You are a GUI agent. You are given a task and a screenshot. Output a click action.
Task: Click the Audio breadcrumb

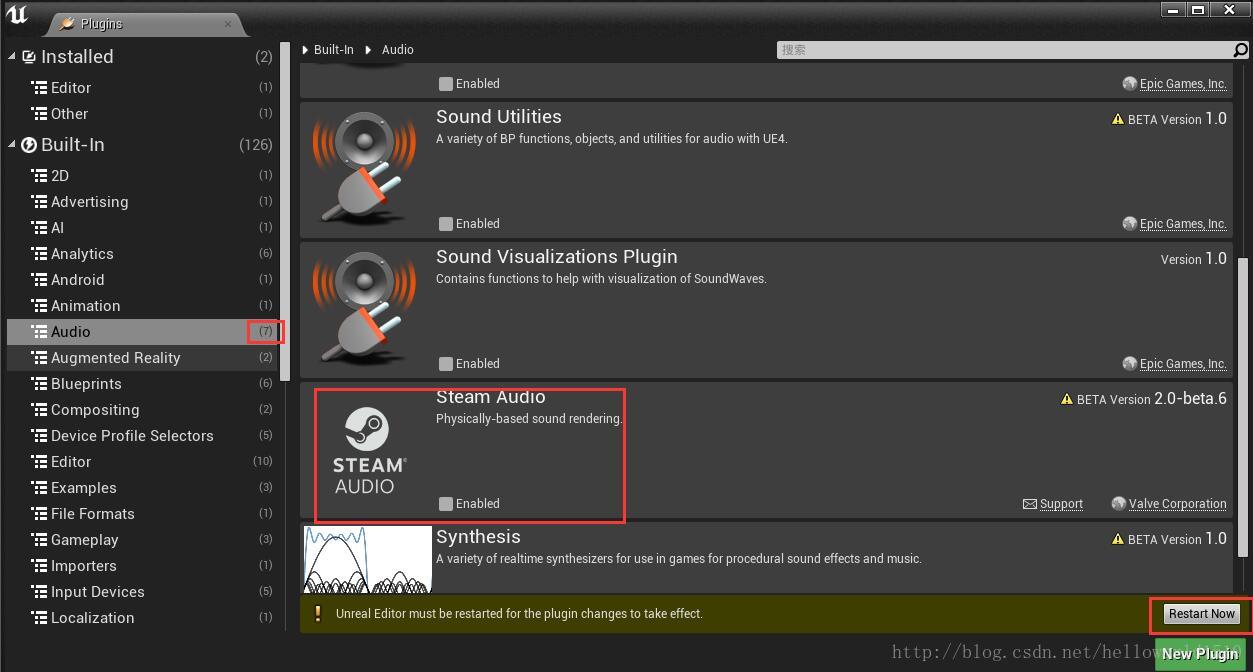(397, 49)
